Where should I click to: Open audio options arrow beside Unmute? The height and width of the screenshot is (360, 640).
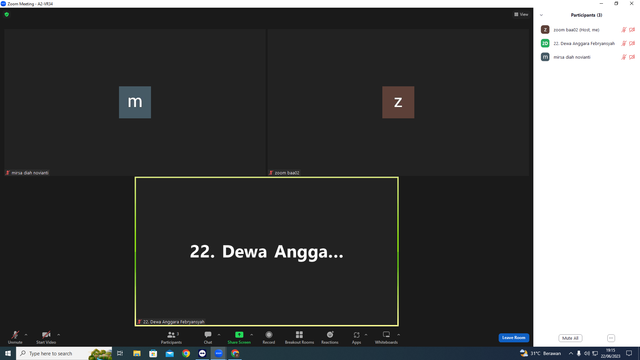pyautogui.click(x=26, y=335)
